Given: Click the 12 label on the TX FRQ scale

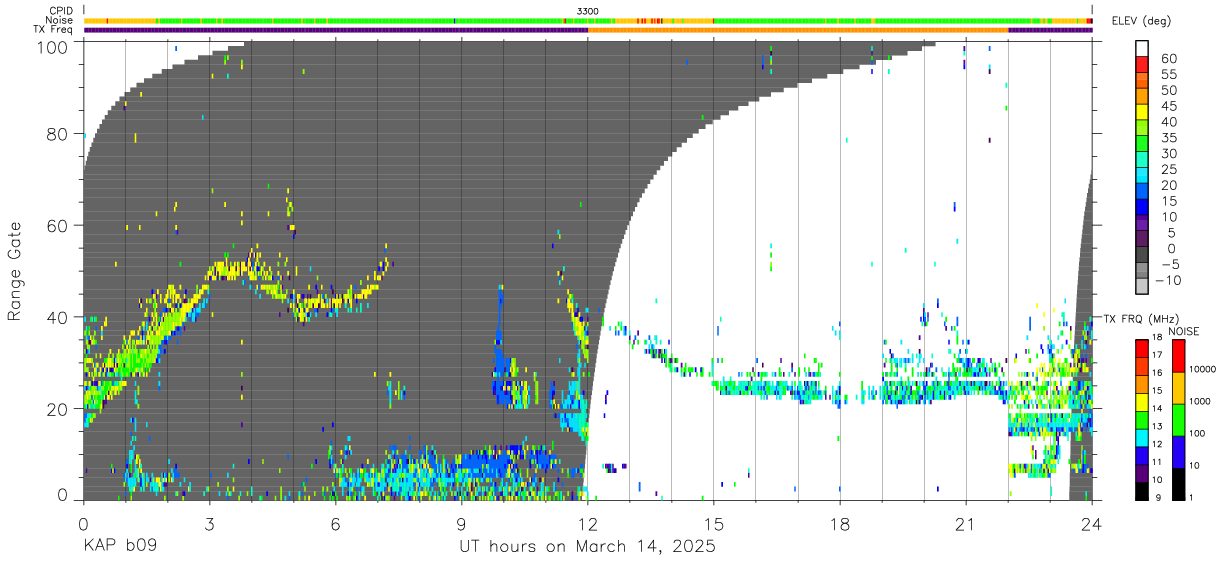Looking at the screenshot, I should (x=1159, y=445).
